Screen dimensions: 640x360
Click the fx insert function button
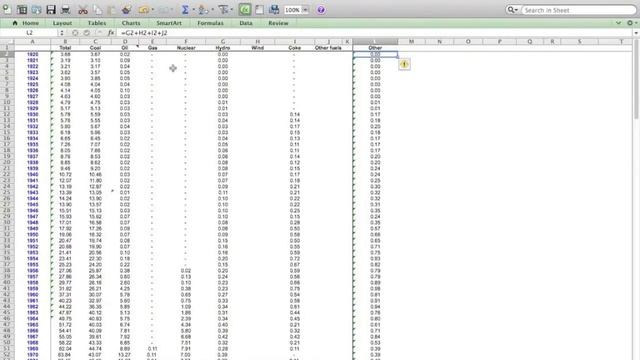(x=111, y=33)
